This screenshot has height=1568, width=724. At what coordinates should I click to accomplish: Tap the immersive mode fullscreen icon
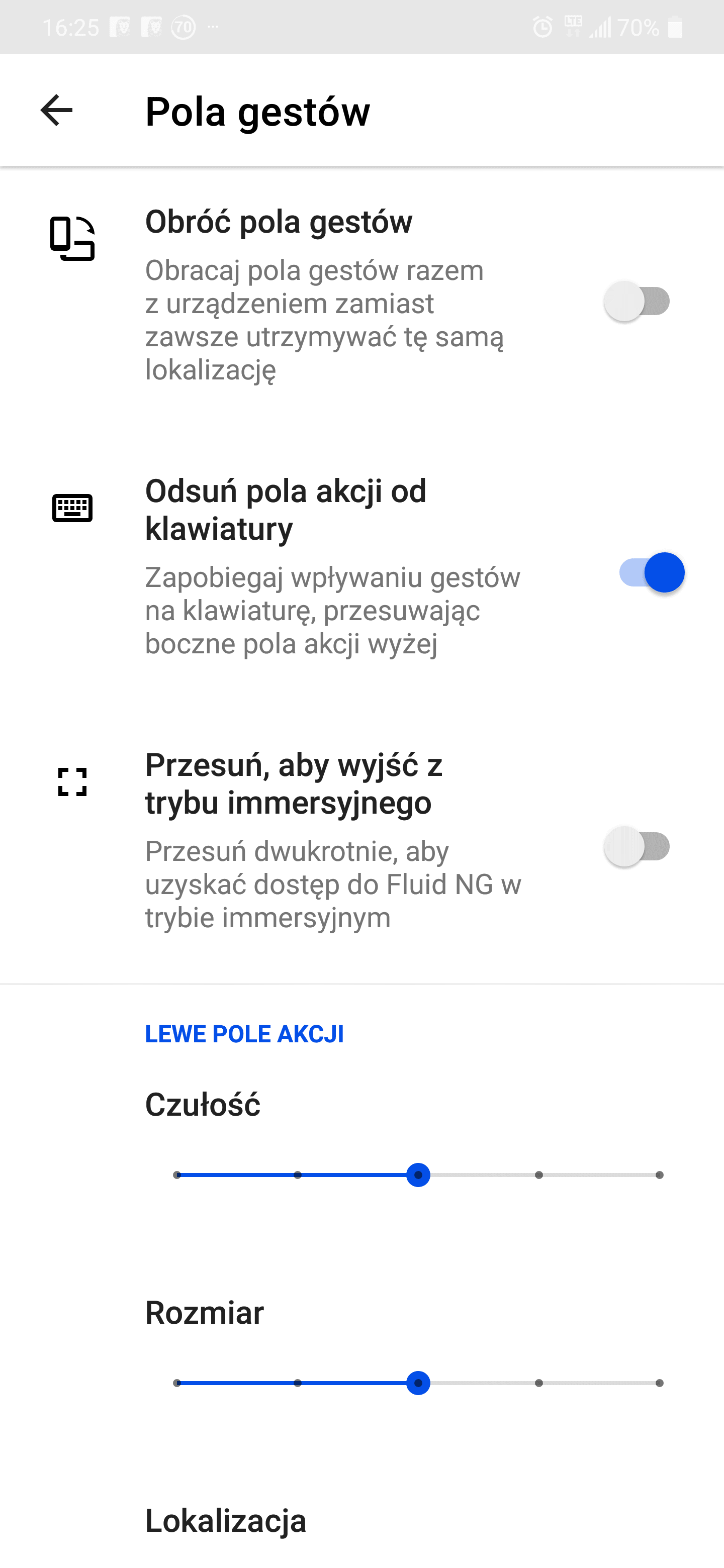point(72,782)
